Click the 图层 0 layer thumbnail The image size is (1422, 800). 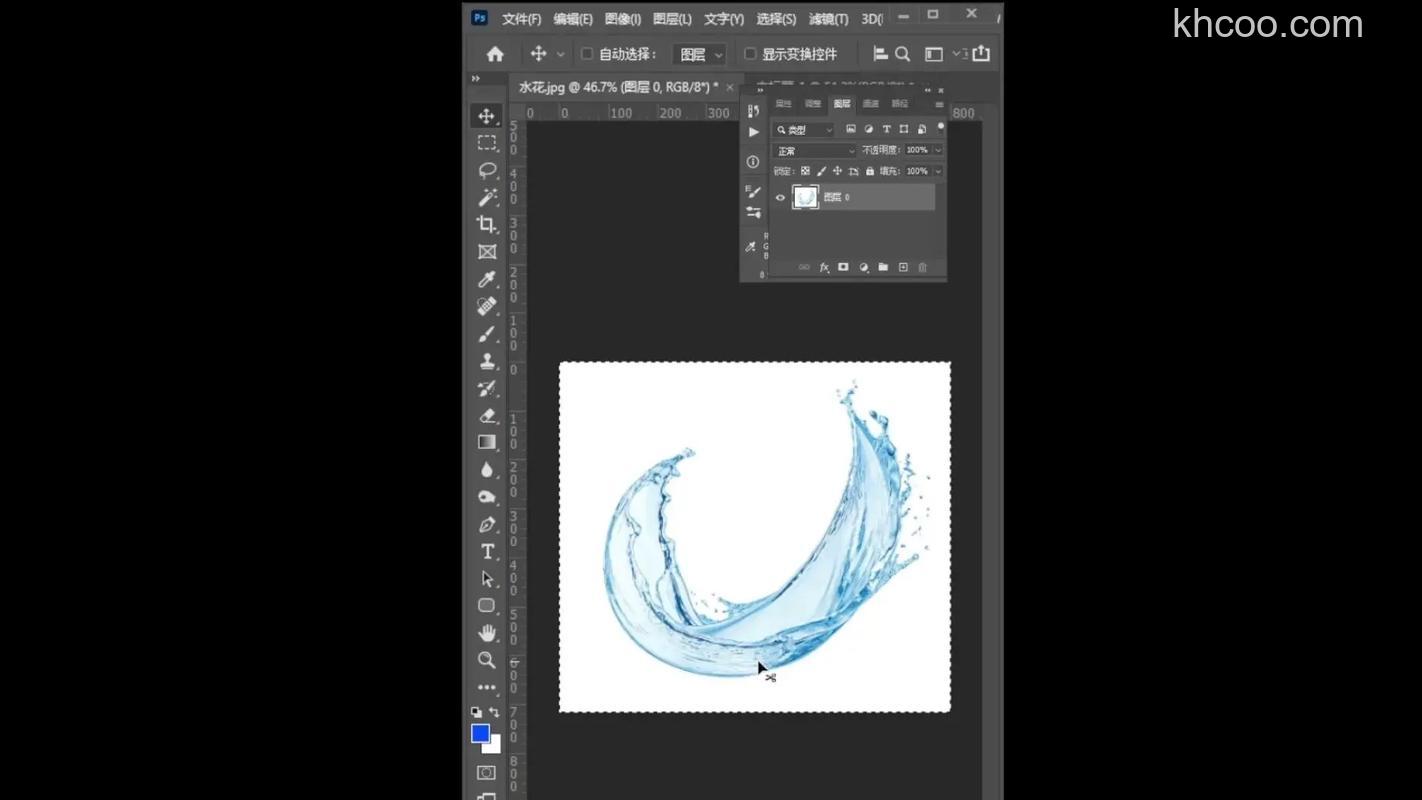point(805,197)
